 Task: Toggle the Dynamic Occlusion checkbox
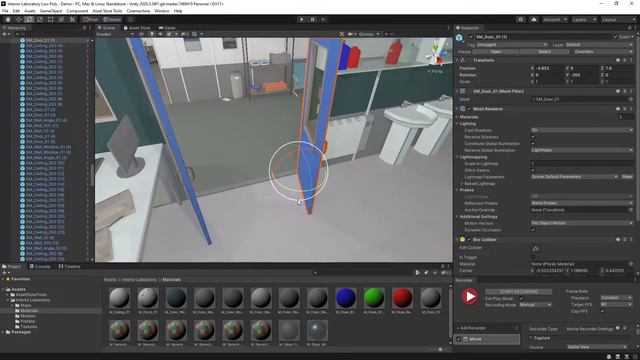pyautogui.click(x=533, y=230)
